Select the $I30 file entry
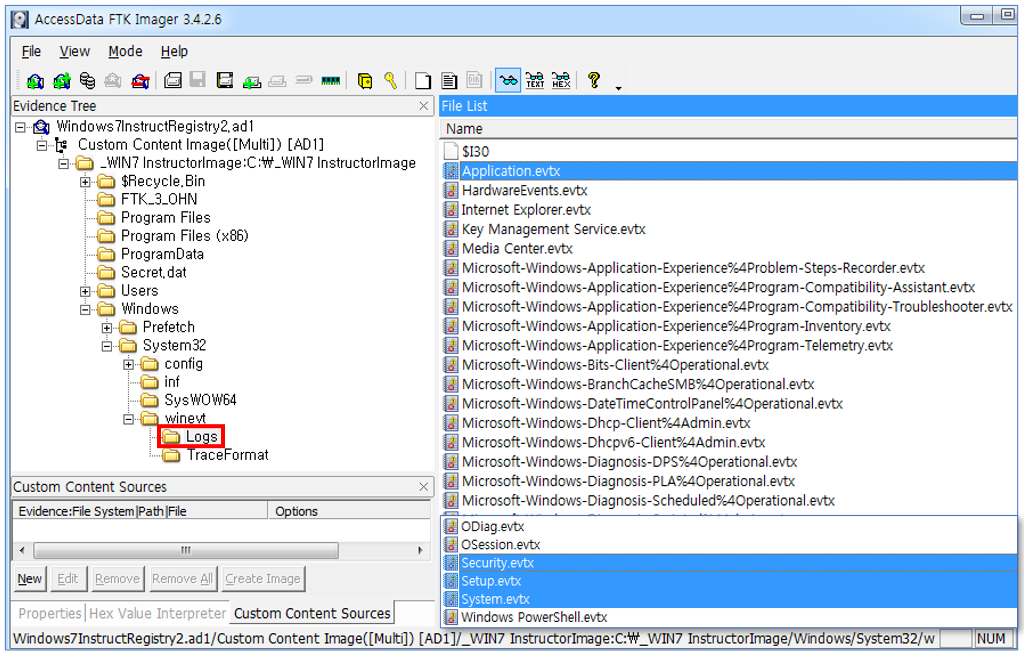1024x654 pixels. pos(475,152)
